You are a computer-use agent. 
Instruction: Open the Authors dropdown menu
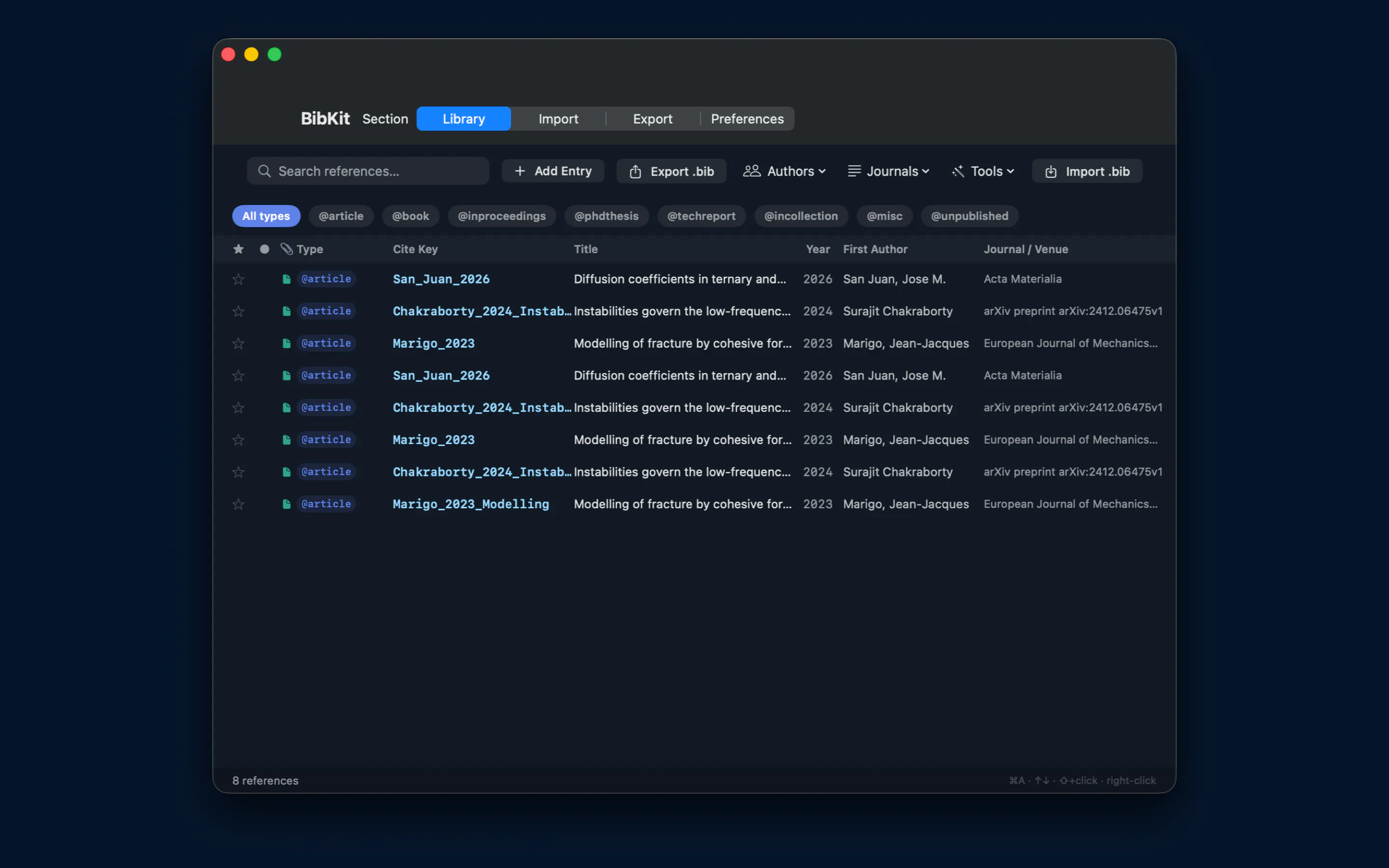coord(785,171)
